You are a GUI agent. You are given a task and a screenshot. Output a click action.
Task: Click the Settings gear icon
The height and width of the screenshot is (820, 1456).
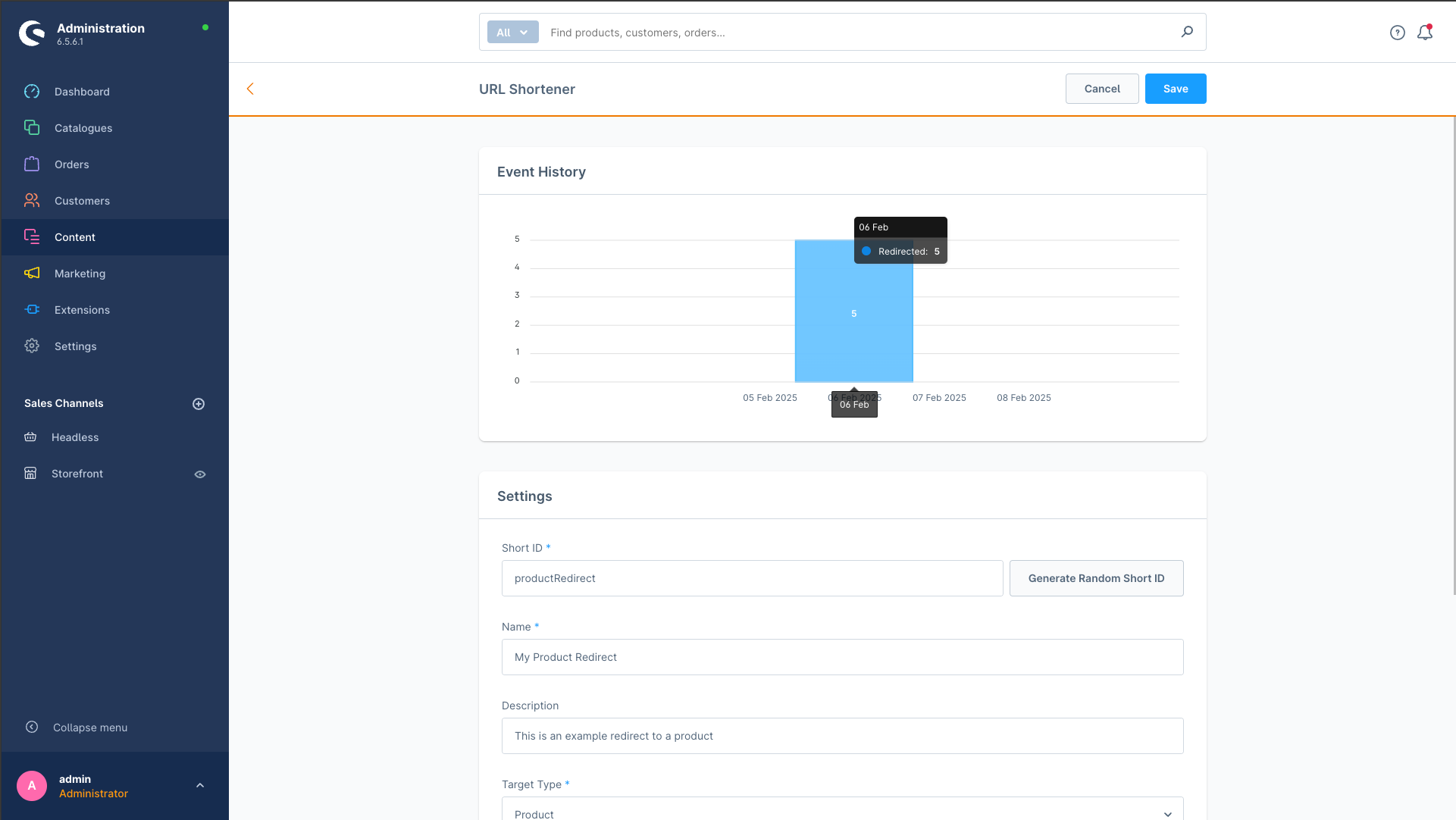pos(32,346)
